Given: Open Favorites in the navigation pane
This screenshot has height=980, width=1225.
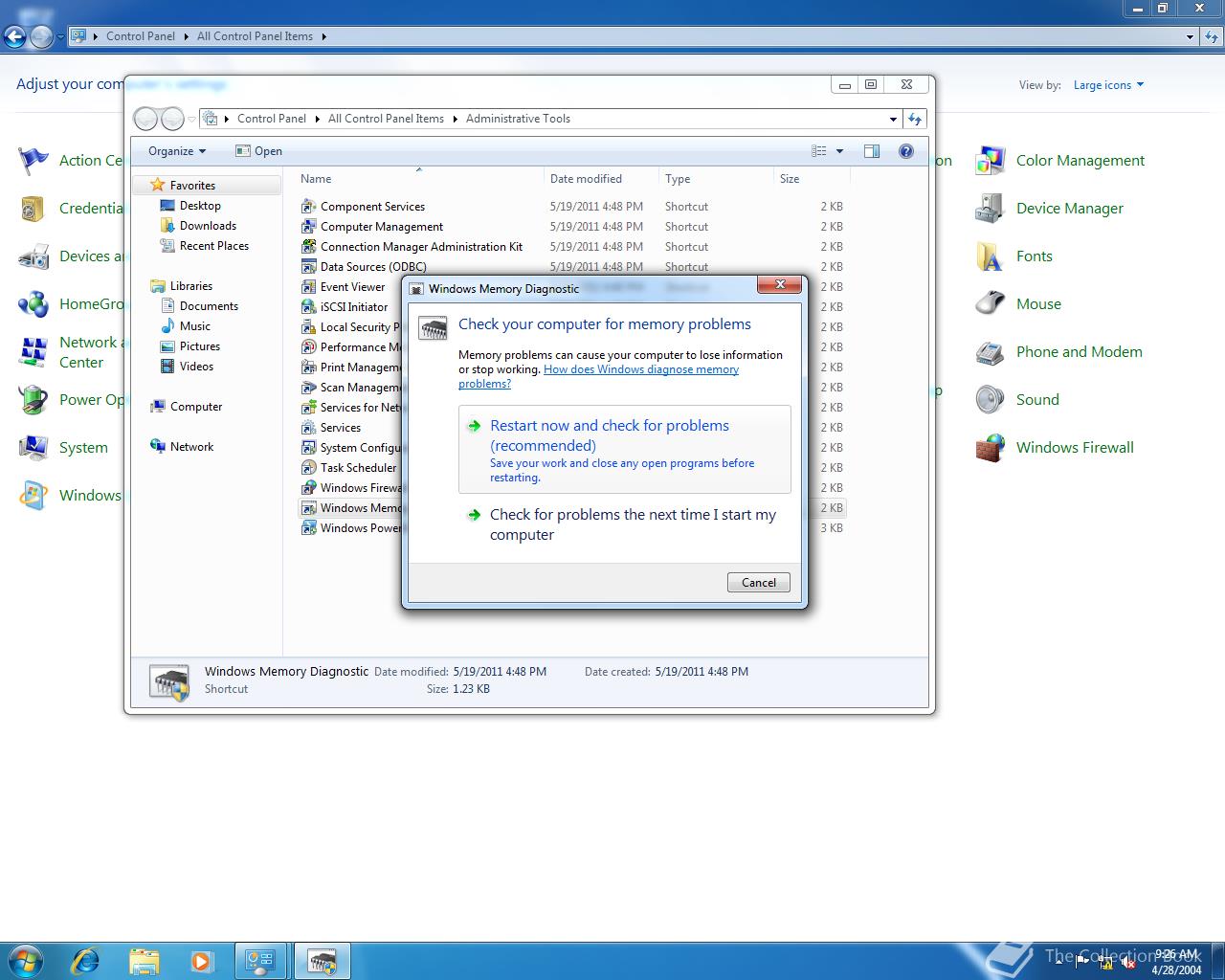Looking at the screenshot, I should (x=192, y=186).
